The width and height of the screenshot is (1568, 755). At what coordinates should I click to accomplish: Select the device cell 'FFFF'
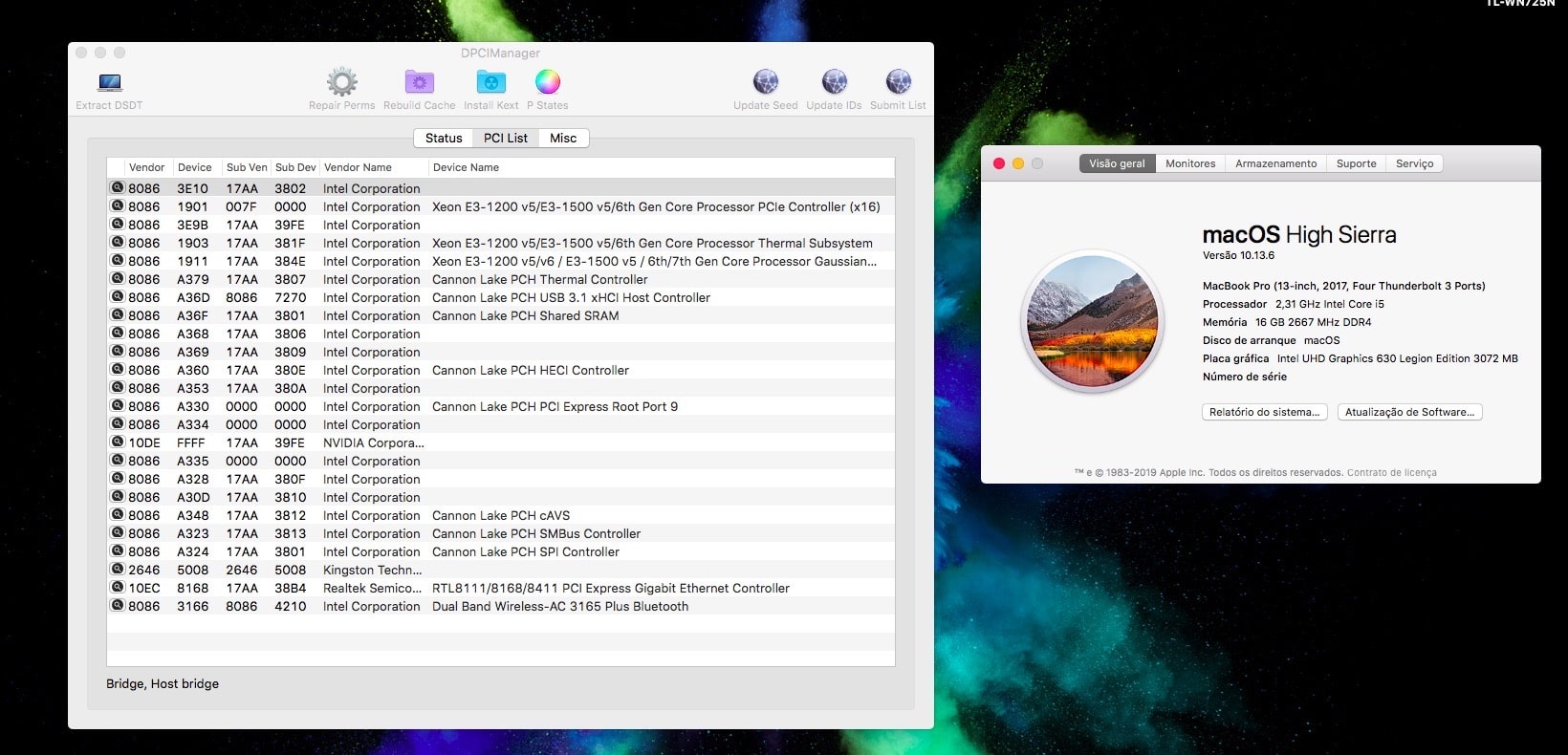(191, 442)
